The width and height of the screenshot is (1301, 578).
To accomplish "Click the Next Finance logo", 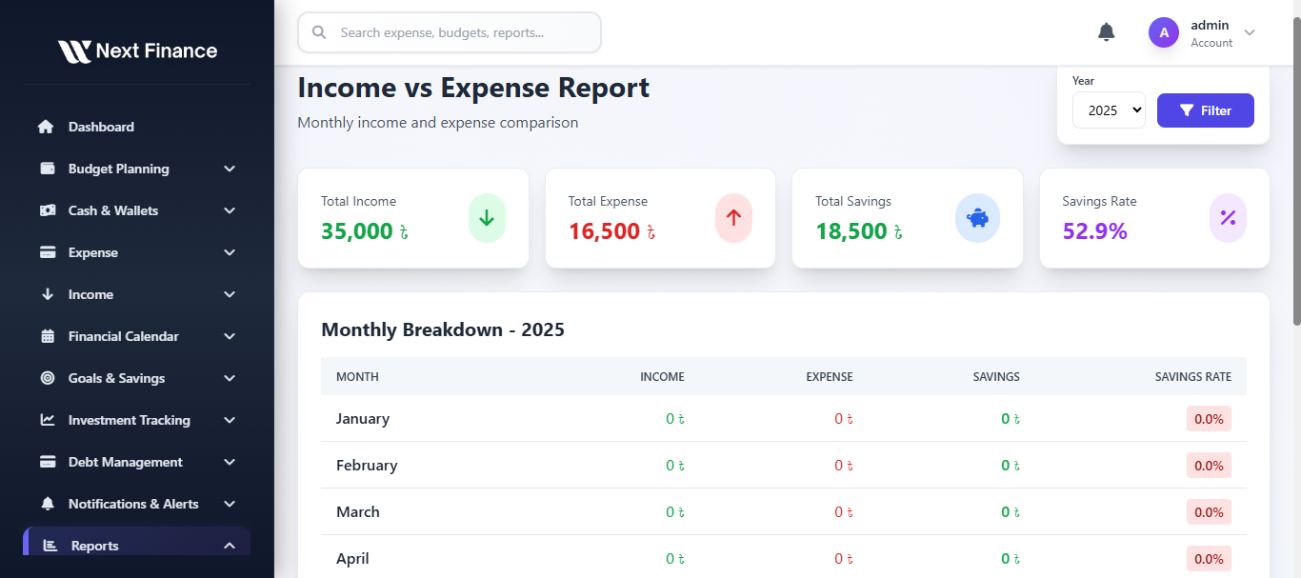I will tap(137, 51).
